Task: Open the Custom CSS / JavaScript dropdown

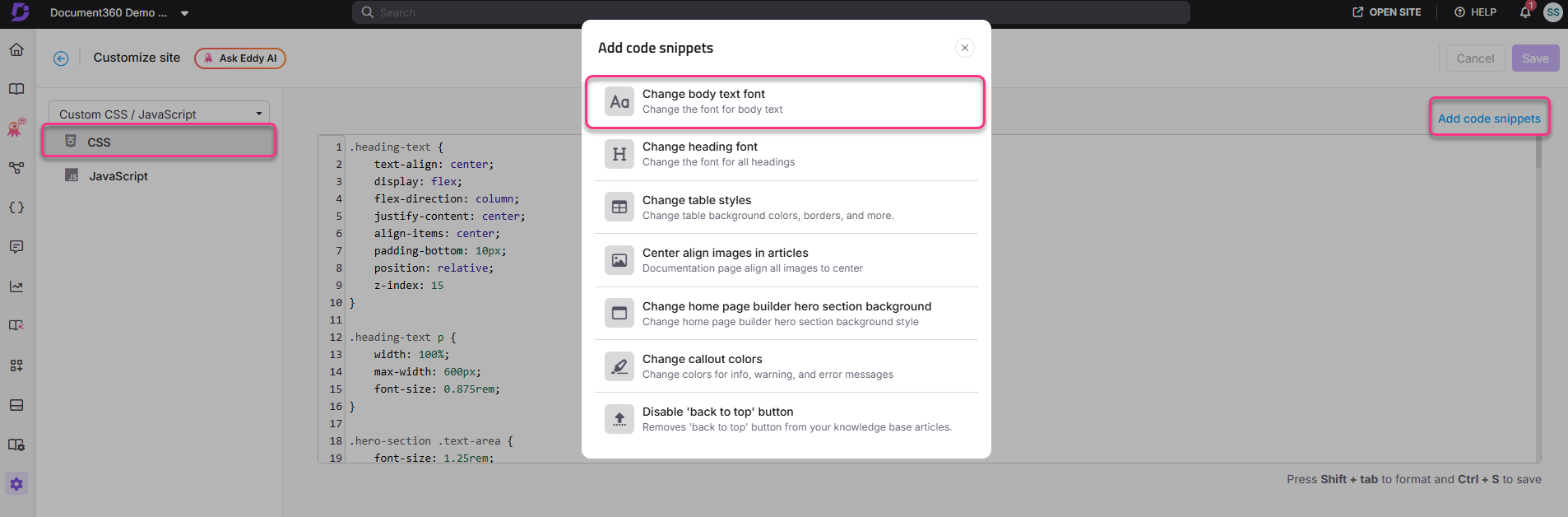Action: click(159, 113)
